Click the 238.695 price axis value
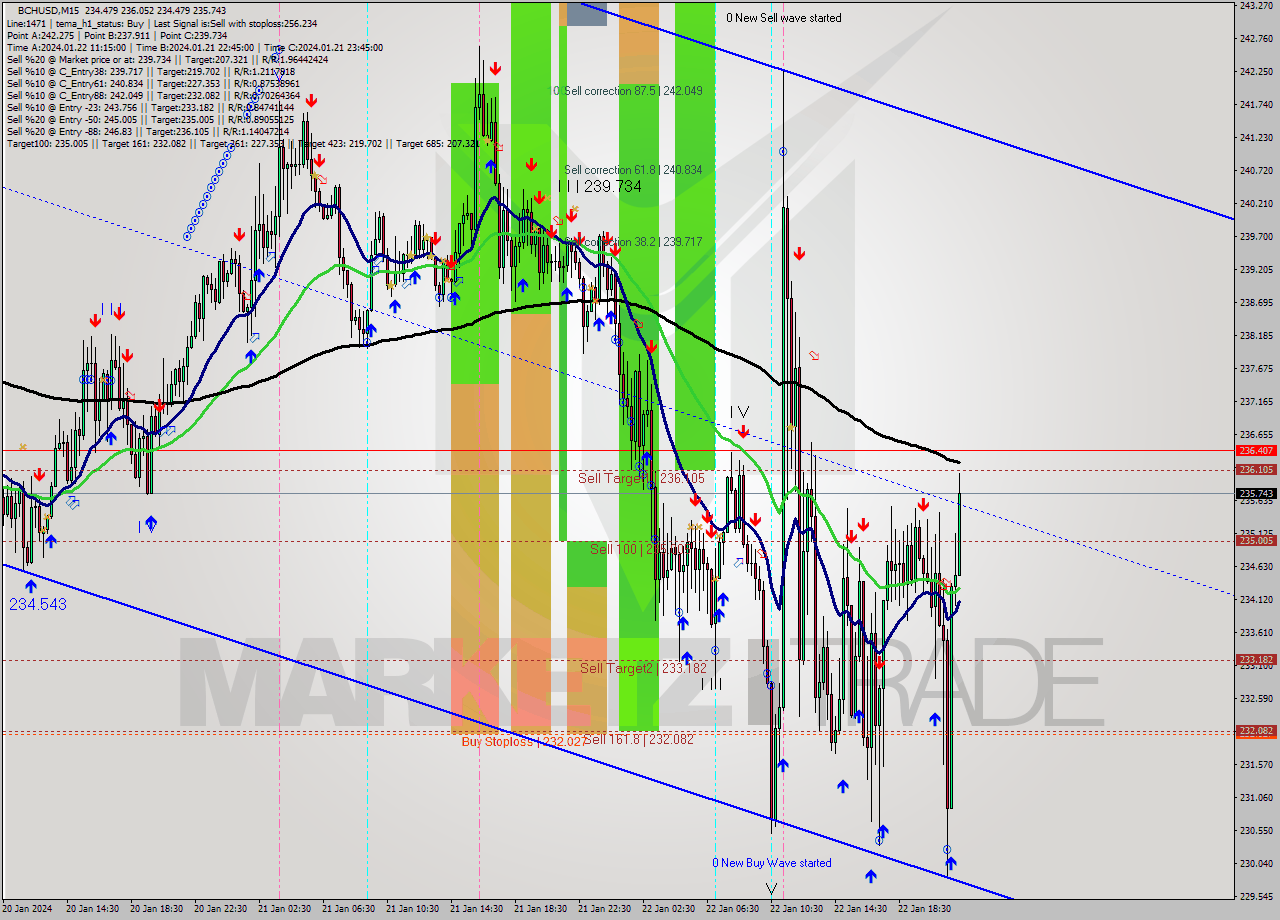1280x920 pixels. point(1256,302)
